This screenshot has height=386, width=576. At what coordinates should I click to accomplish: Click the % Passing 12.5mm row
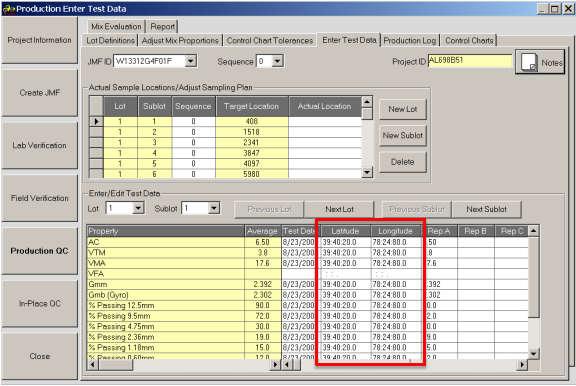coord(166,306)
